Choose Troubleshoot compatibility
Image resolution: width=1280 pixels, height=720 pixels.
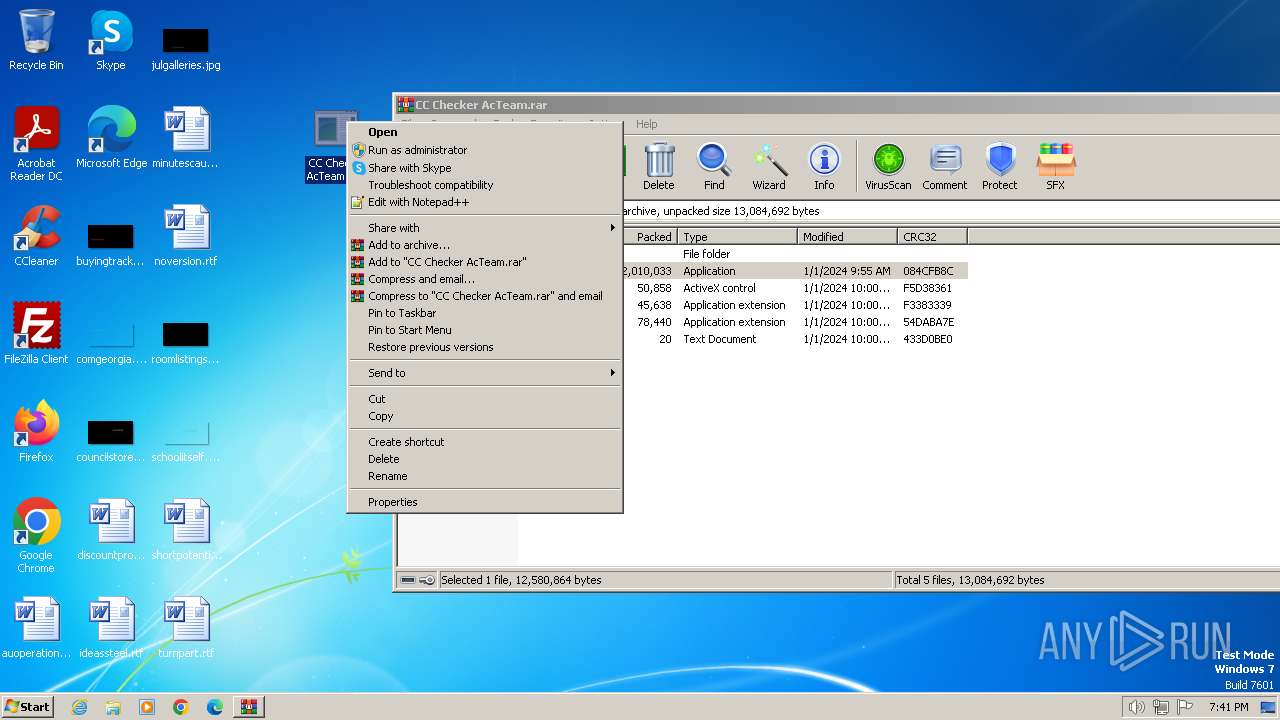pyautogui.click(x=485, y=185)
